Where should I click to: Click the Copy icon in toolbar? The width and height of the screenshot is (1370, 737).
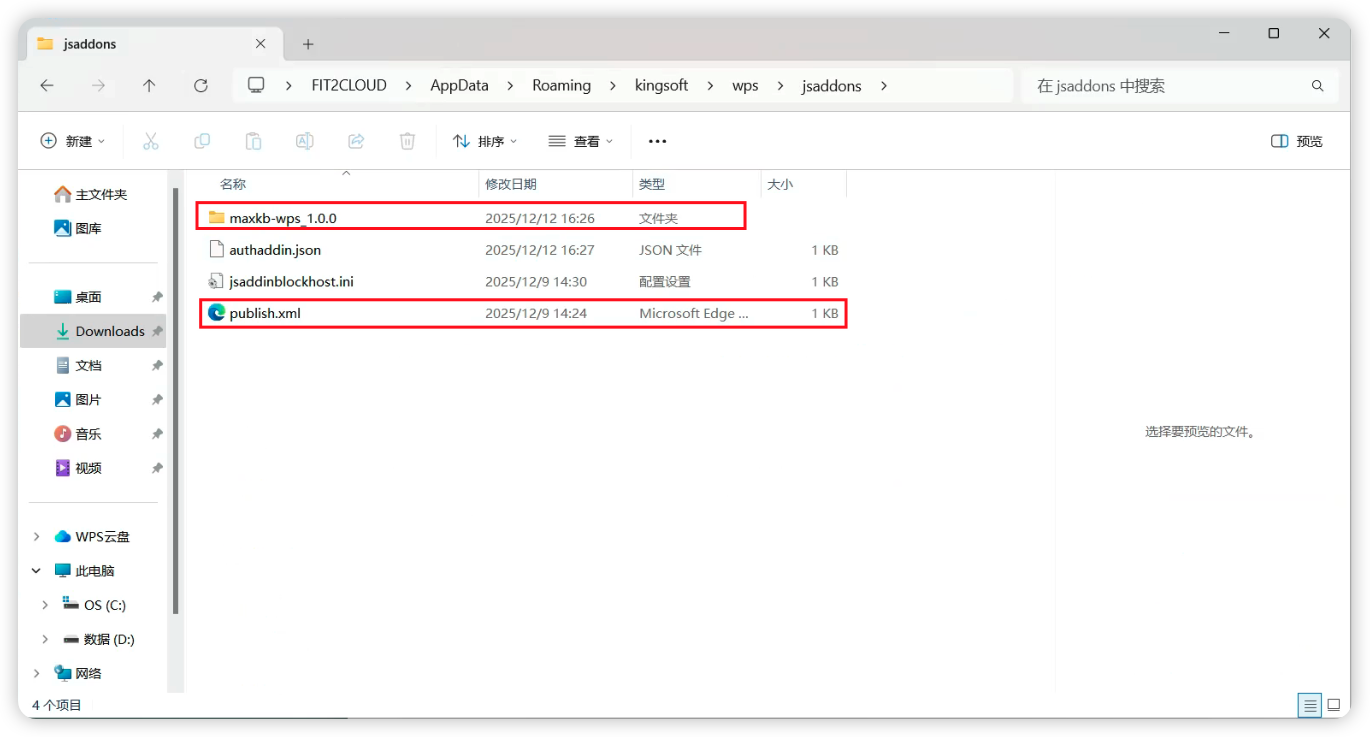pyautogui.click(x=202, y=141)
